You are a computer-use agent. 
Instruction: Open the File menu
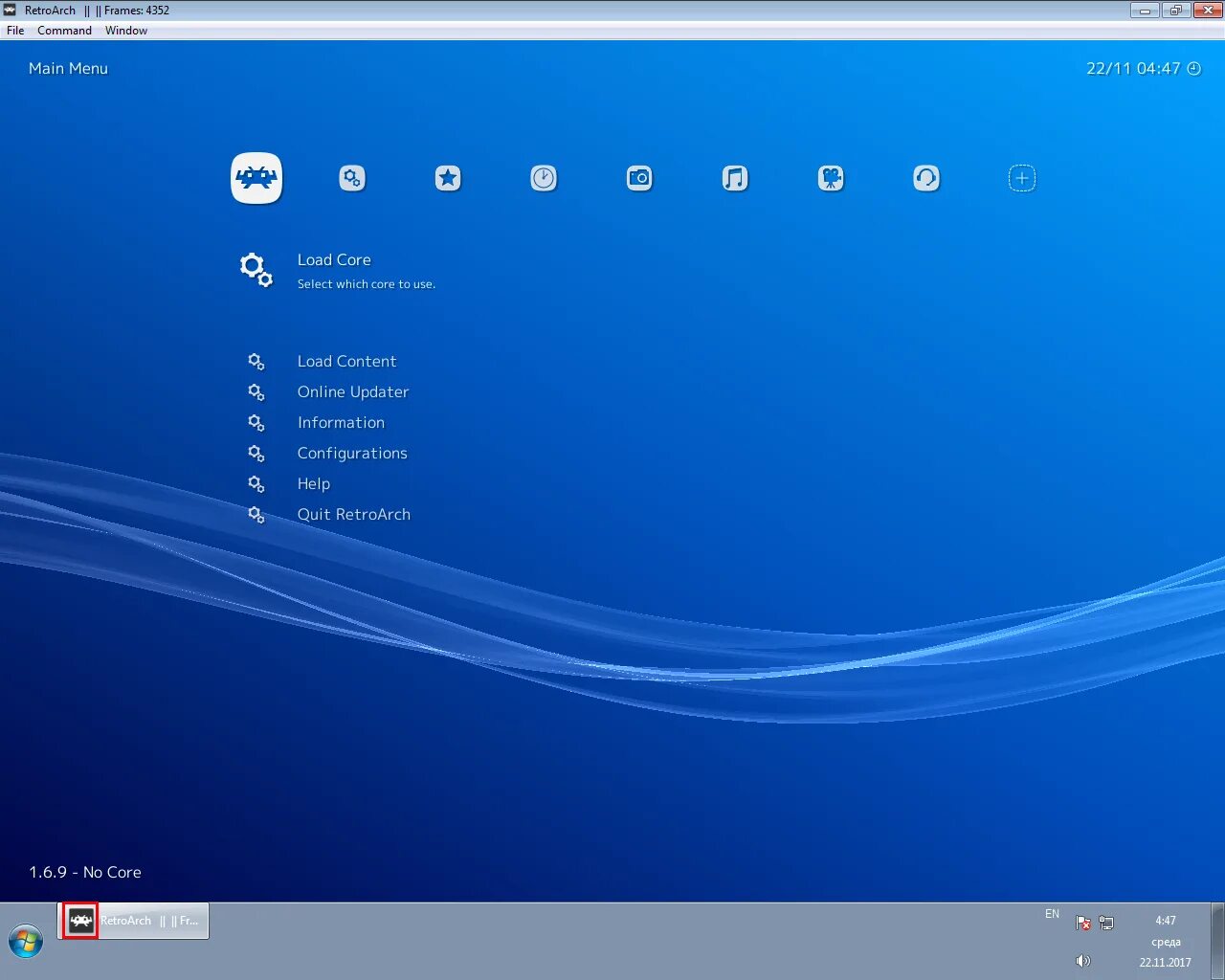[15, 31]
